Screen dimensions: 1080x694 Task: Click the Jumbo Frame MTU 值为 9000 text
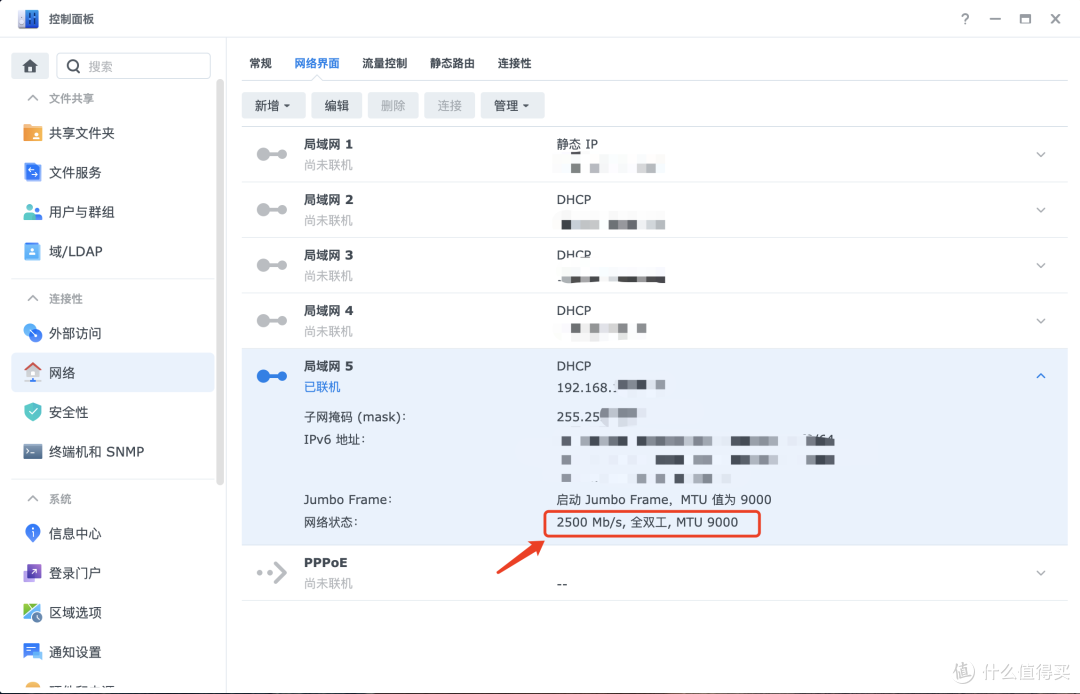[x=663, y=500]
